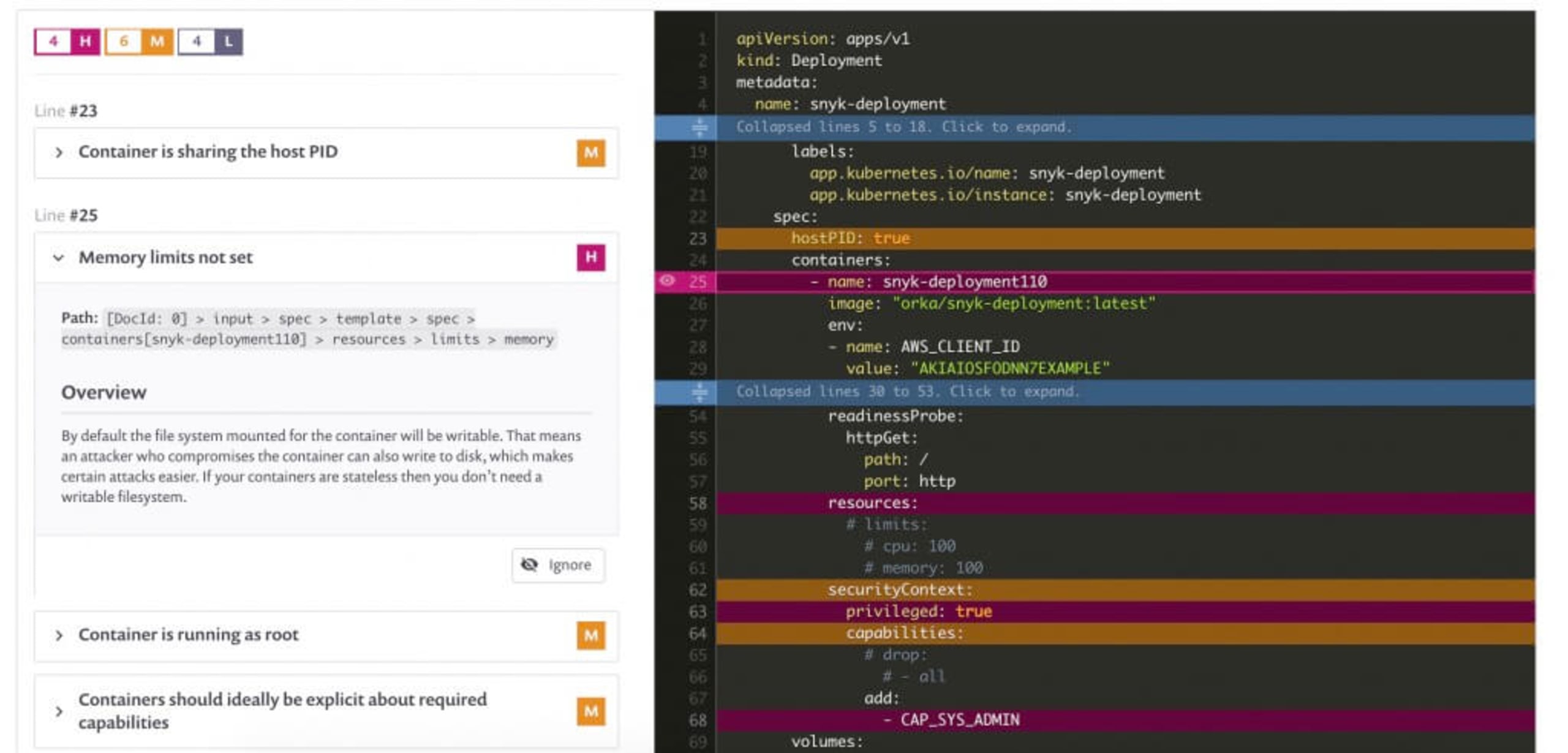Click 'Memory limits not set' title
Viewport: 1568px width, 753px height.
(165, 258)
